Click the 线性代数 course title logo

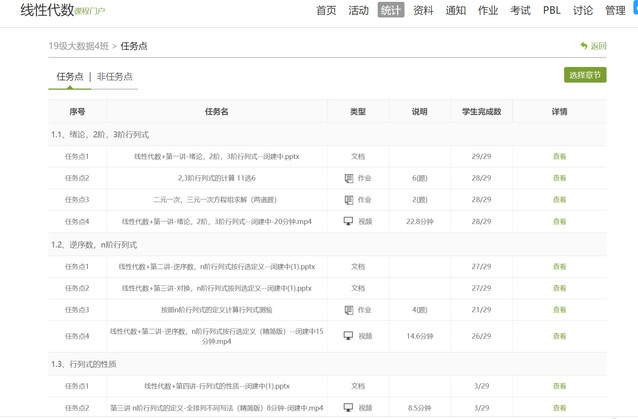click(53, 11)
